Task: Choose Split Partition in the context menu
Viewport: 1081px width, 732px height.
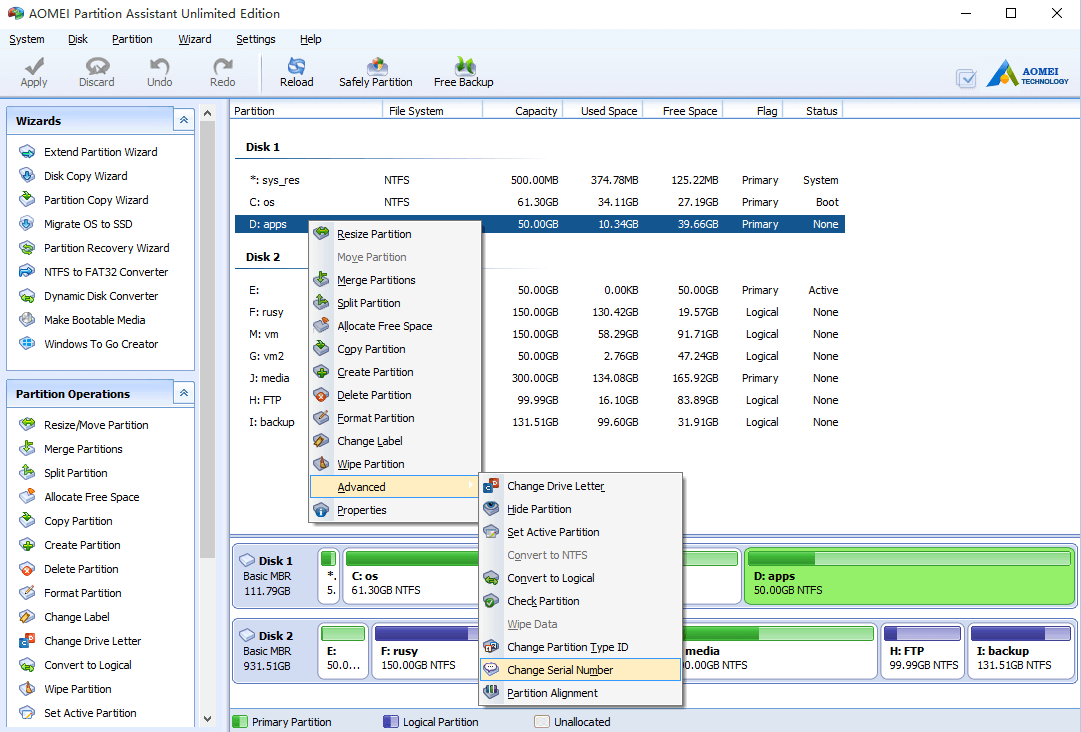Action: click(394, 303)
